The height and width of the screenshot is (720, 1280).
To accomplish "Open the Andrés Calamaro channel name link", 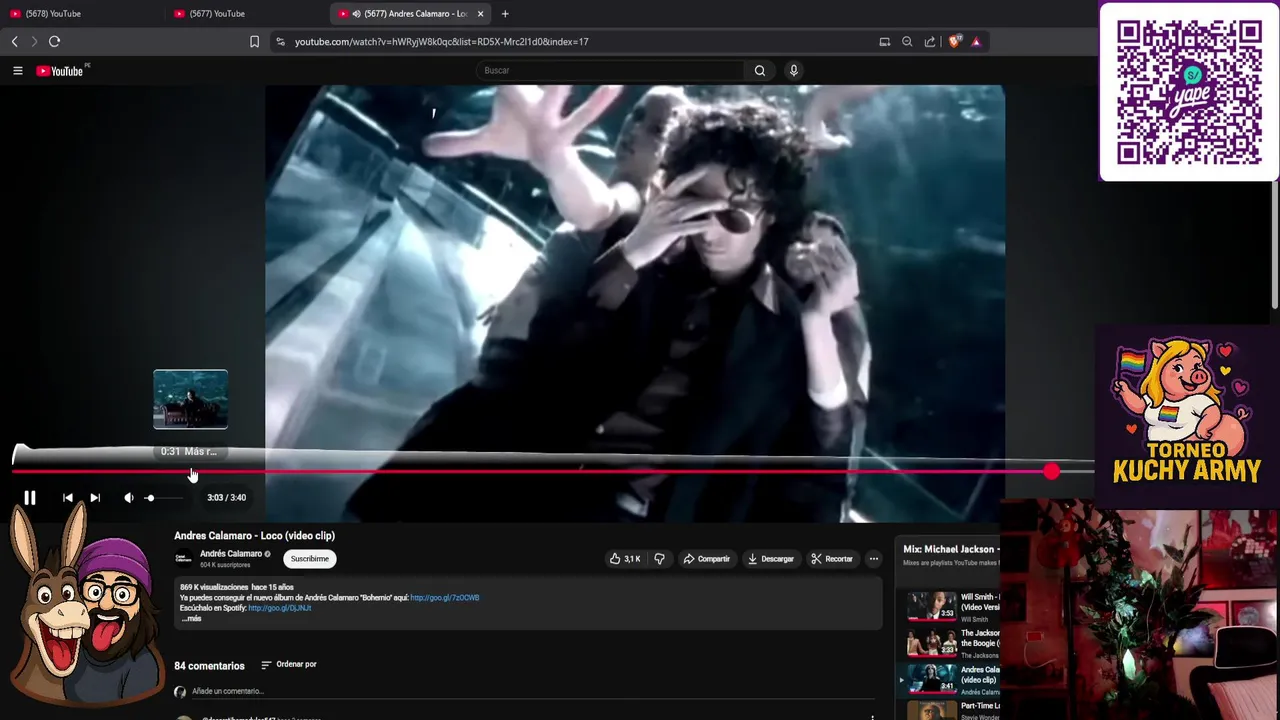I will pos(231,554).
